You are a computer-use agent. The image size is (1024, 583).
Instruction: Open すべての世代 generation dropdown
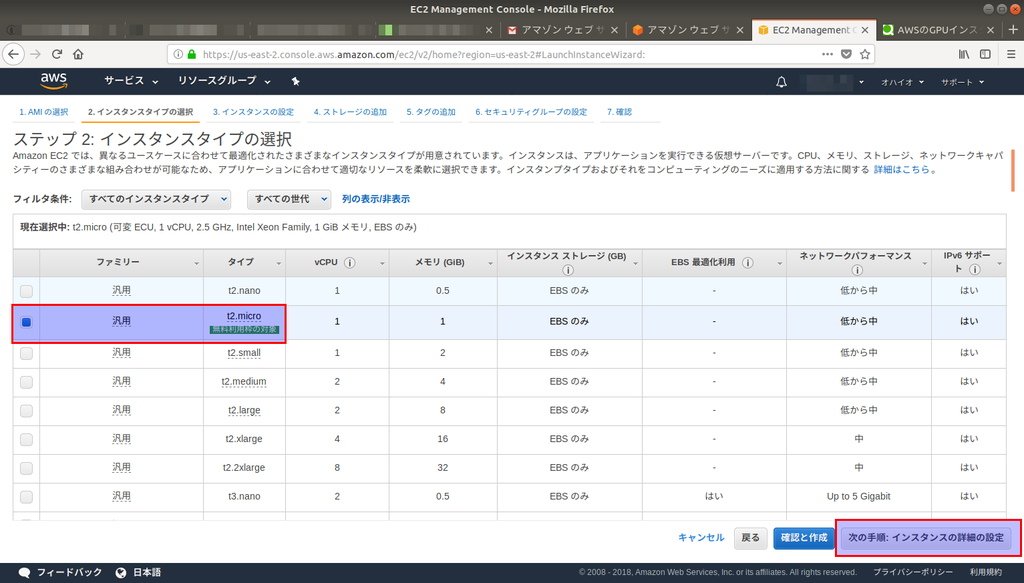click(289, 199)
